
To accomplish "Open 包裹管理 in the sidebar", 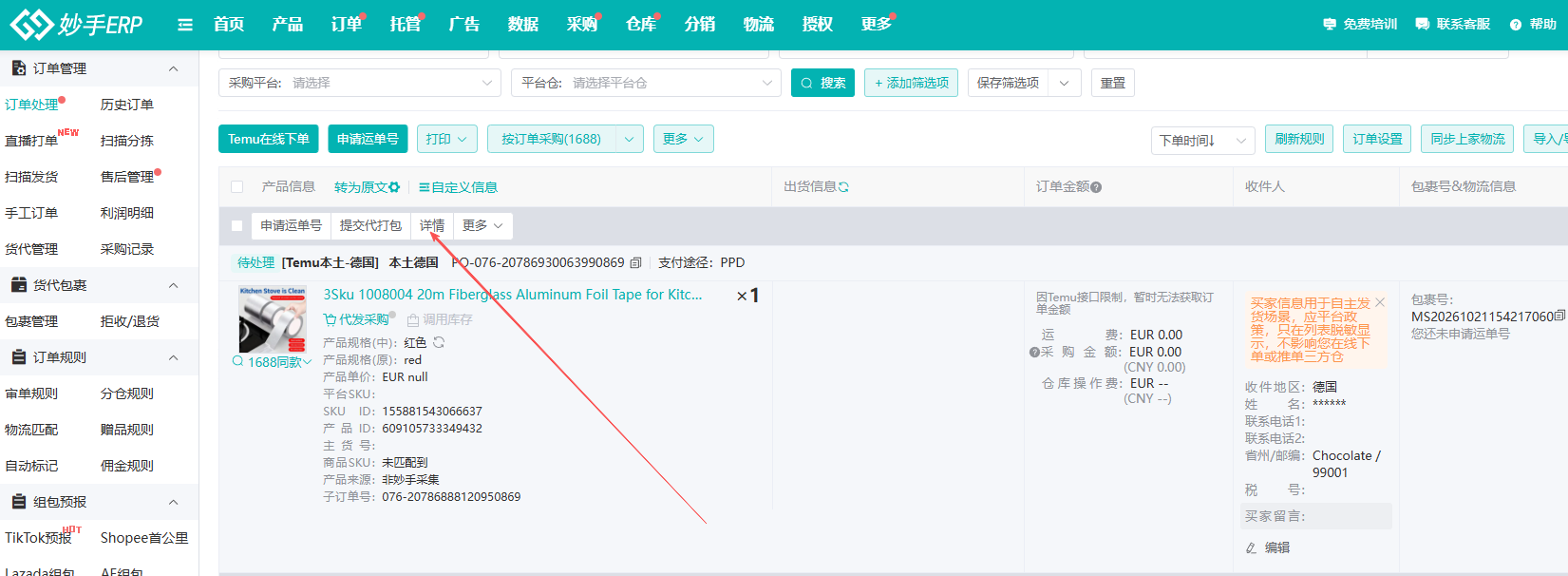I will (31, 321).
